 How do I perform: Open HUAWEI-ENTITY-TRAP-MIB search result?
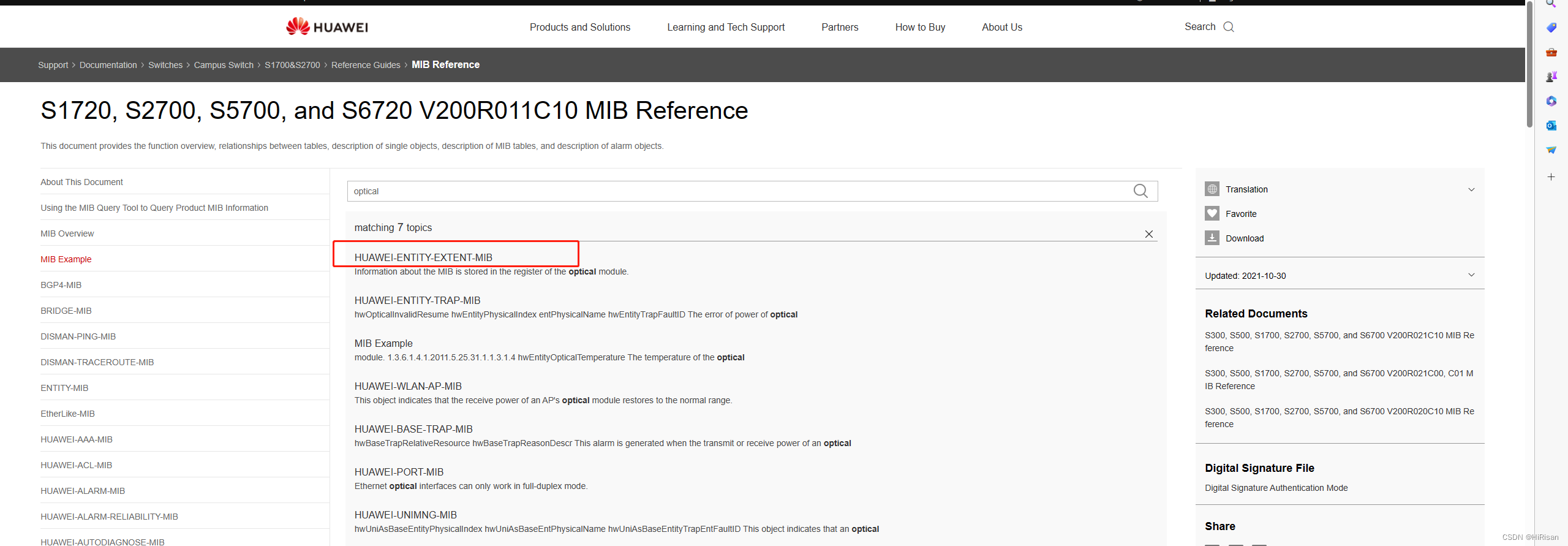tap(417, 300)
